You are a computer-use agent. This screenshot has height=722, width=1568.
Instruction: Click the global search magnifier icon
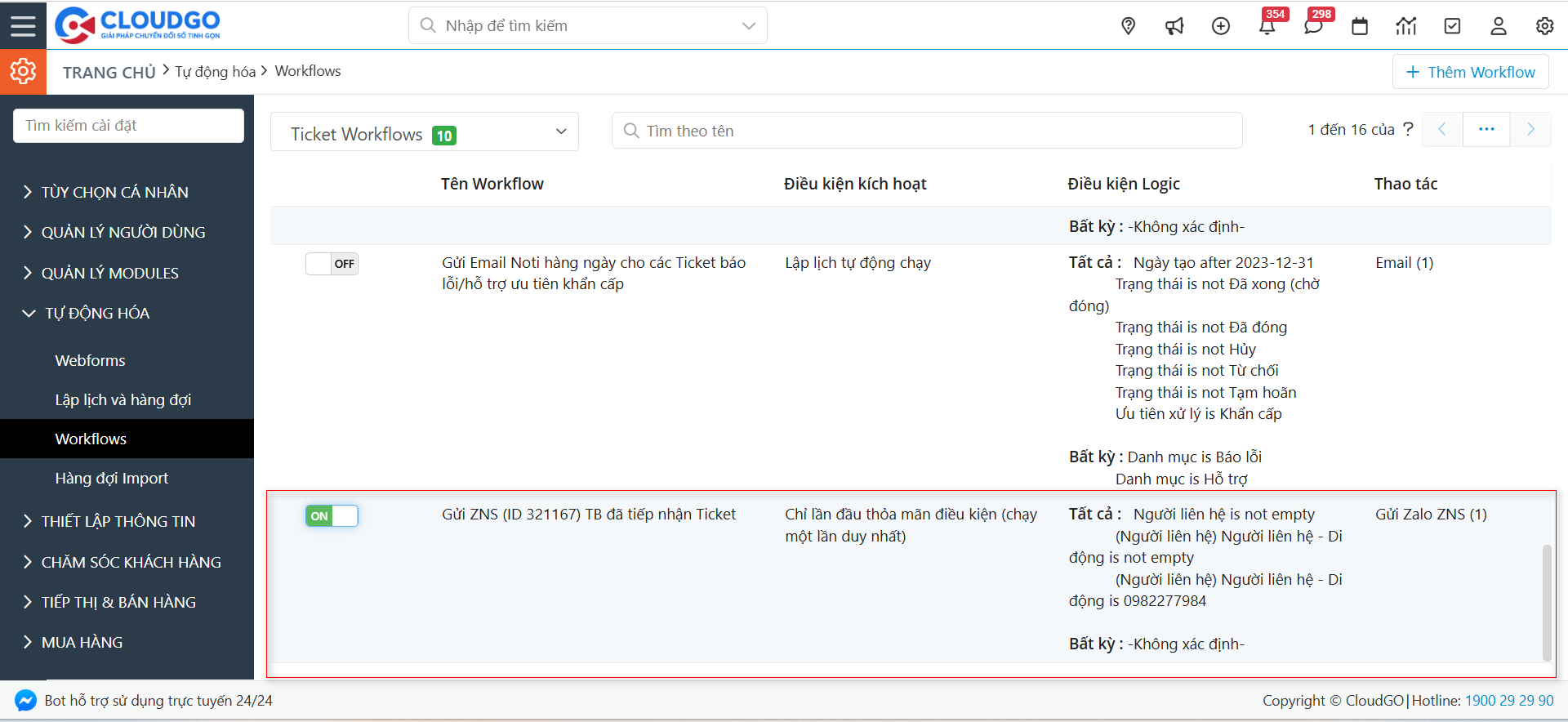[428, 25]
